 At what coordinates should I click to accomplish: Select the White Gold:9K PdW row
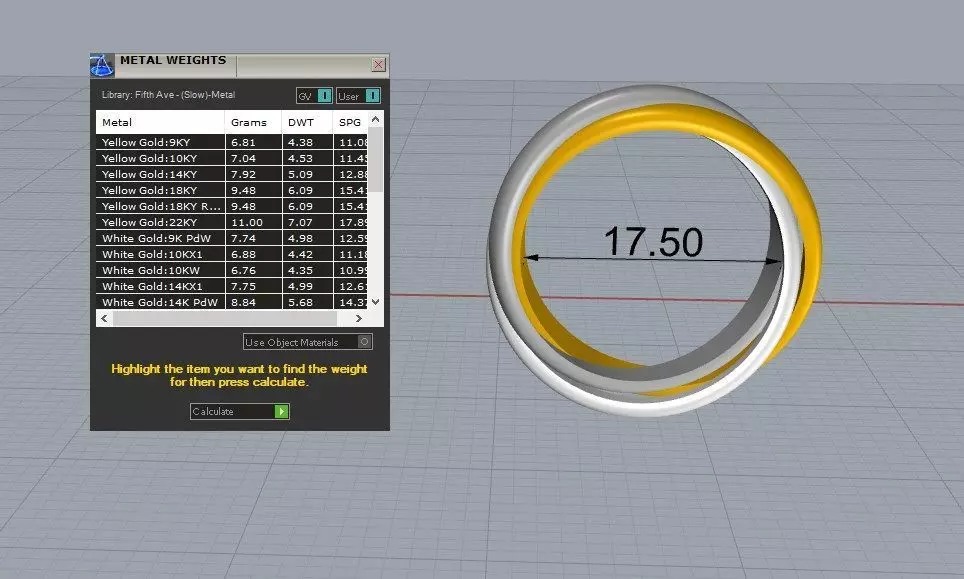[232, 238]
